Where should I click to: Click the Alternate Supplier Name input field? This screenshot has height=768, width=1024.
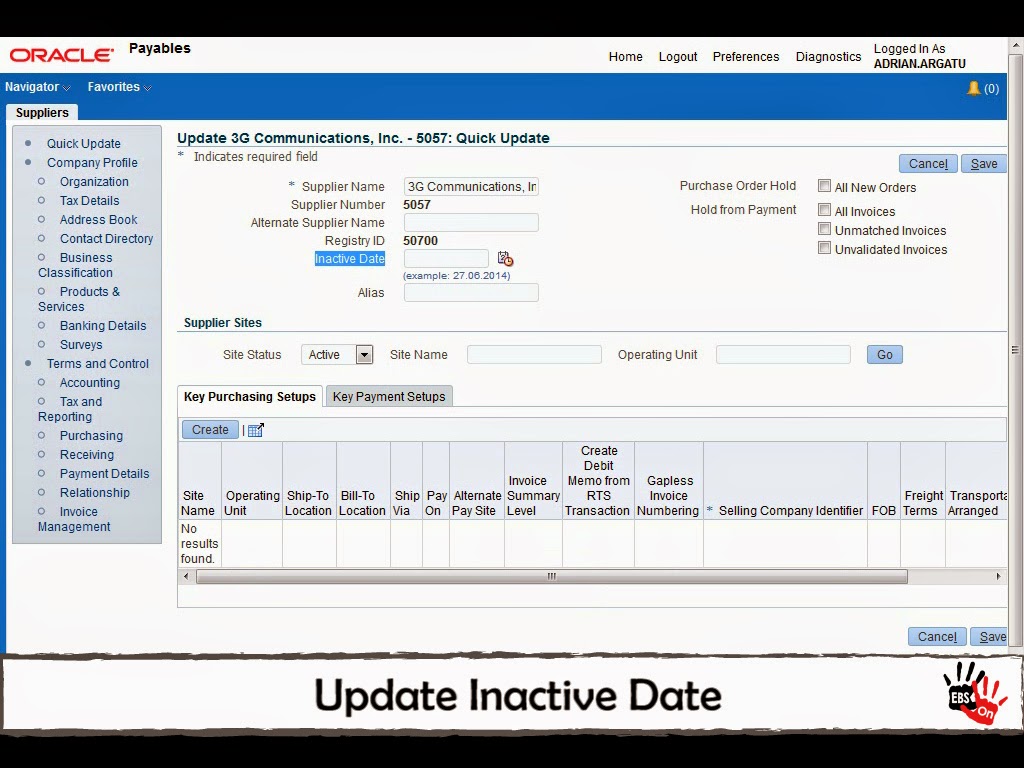coord(471,222)
